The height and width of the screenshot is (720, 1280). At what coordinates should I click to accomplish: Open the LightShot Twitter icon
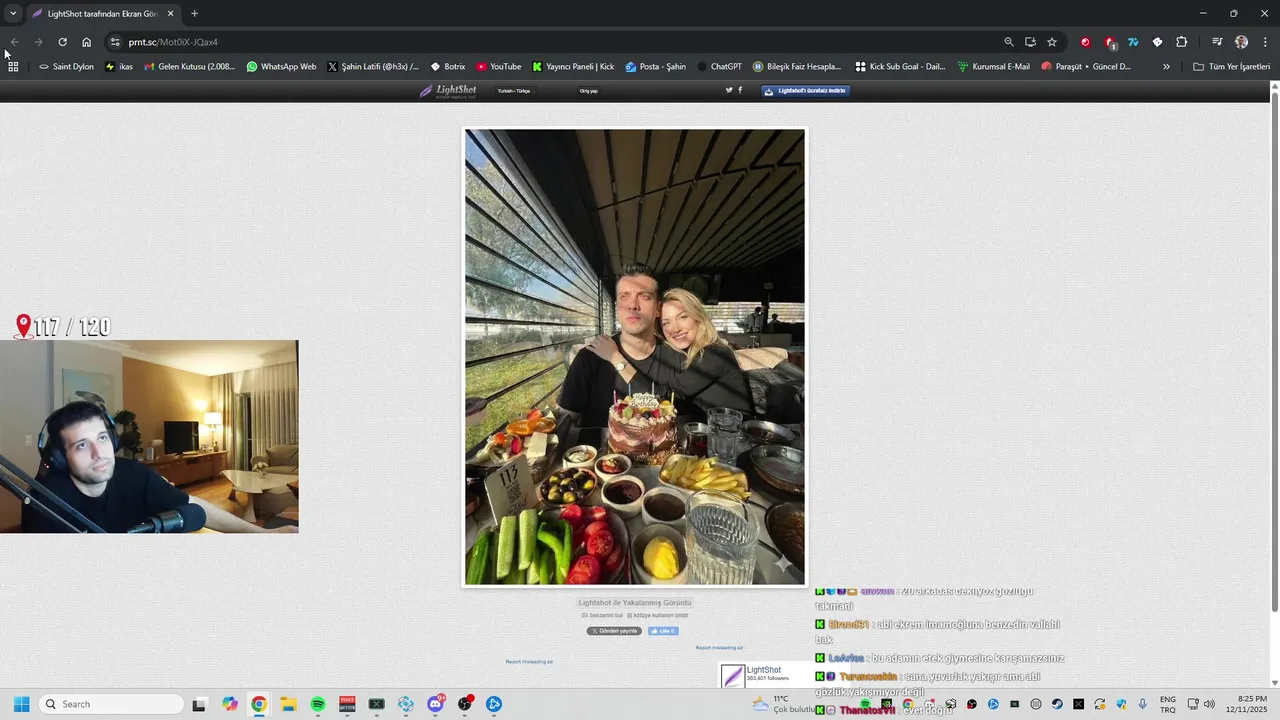[729, 90]
